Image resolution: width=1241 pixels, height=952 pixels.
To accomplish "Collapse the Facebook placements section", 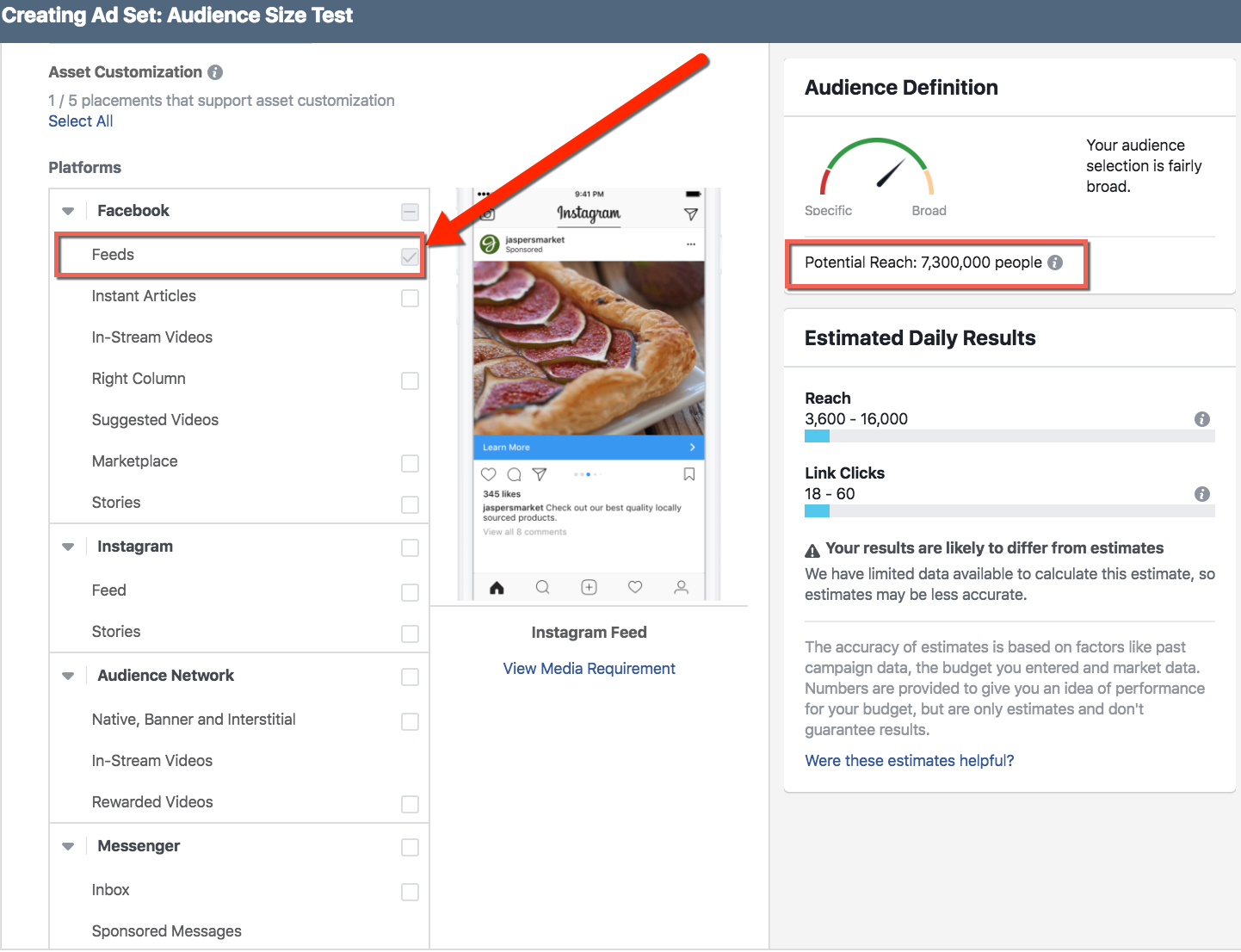I will coord(68,211).
